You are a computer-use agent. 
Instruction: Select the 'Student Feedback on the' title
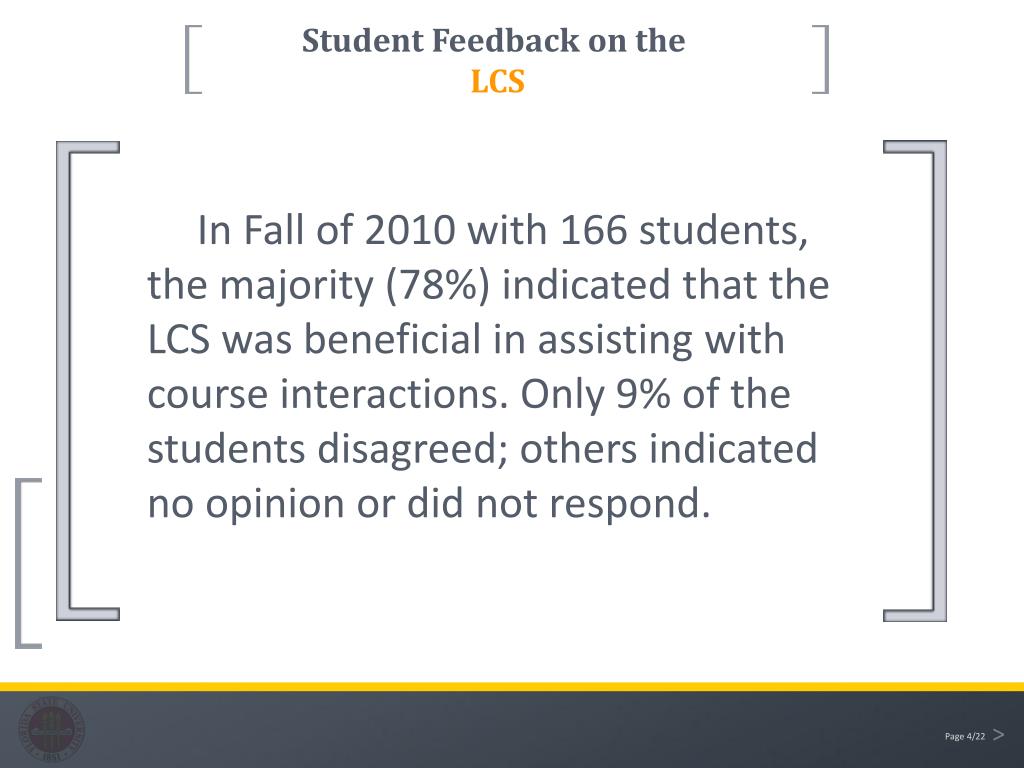pos(494,40)
